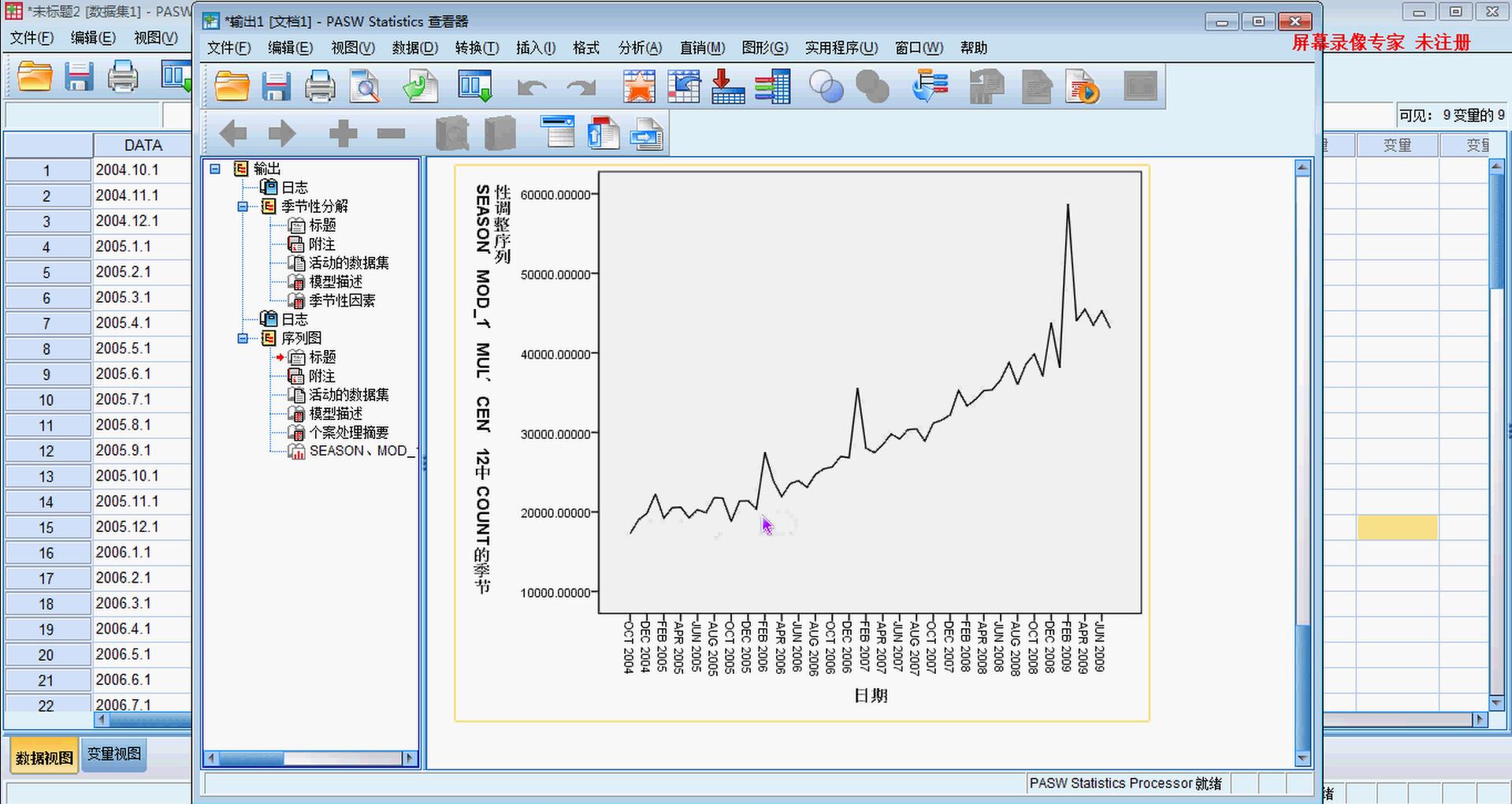Select 季节性因素 item in outline tree
The width and height of the screenshot is (1512, 804).
[342, 300]
